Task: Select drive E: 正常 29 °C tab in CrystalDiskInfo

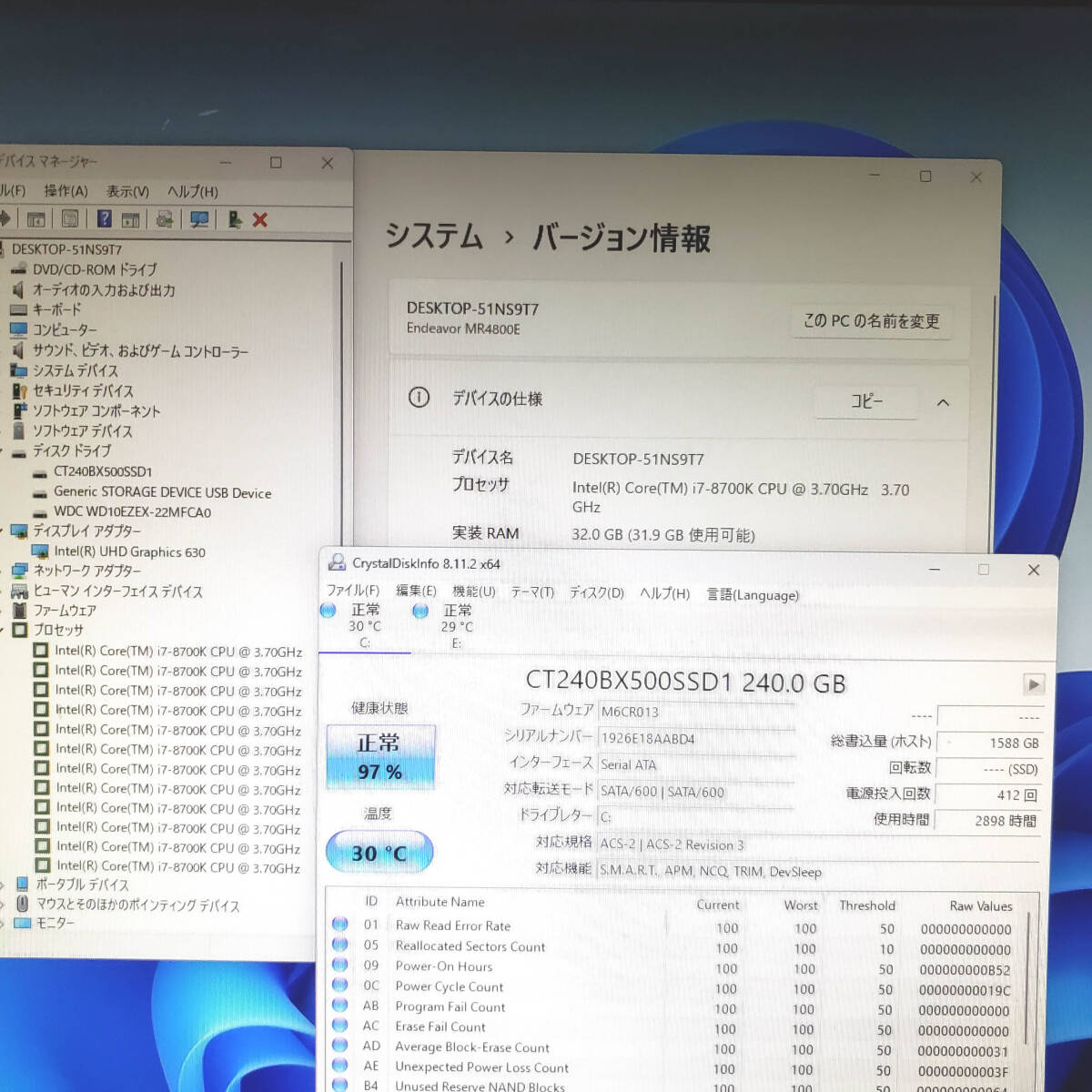Action: pyautogui.click(x=456, y=626)
